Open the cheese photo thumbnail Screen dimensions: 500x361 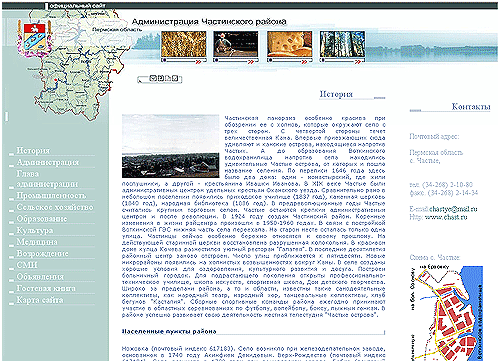pyautogui.click(x=289, y=44)
